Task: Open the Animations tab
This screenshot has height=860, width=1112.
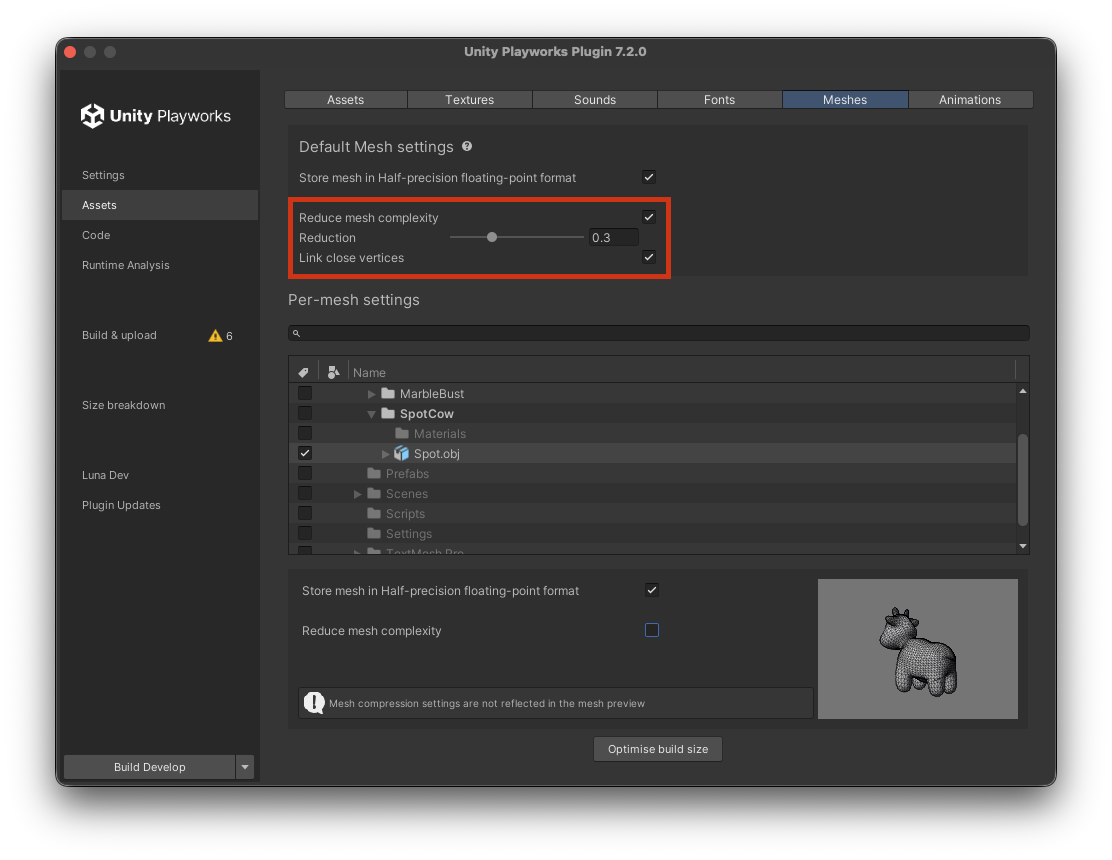Action: click(969, 100)
